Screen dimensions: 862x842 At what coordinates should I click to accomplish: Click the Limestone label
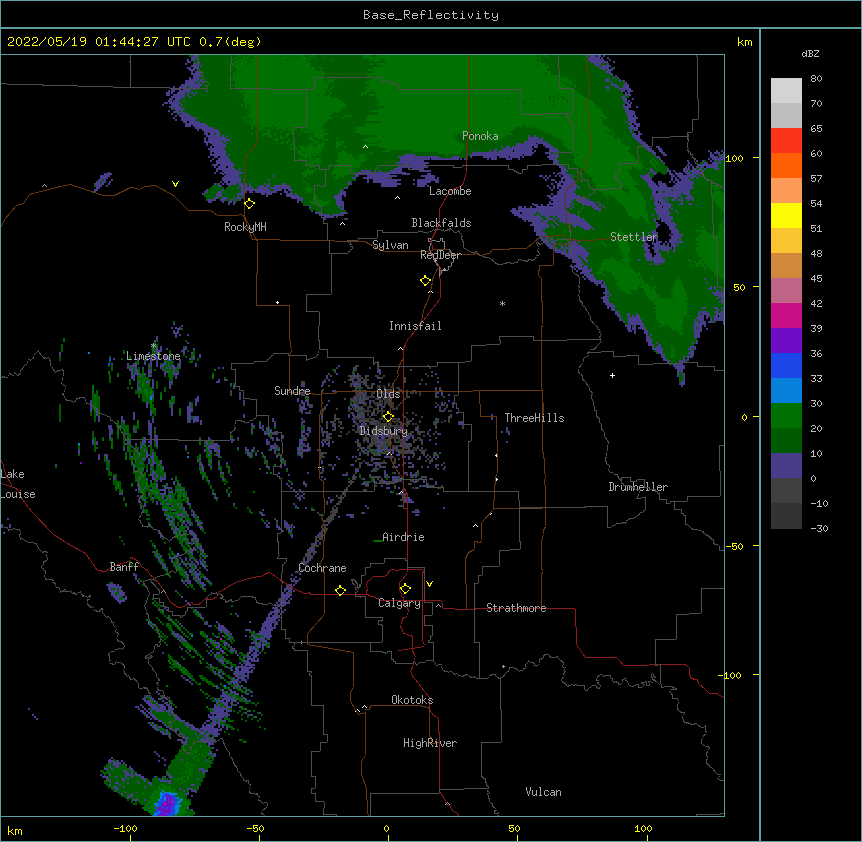coord(153,356)
